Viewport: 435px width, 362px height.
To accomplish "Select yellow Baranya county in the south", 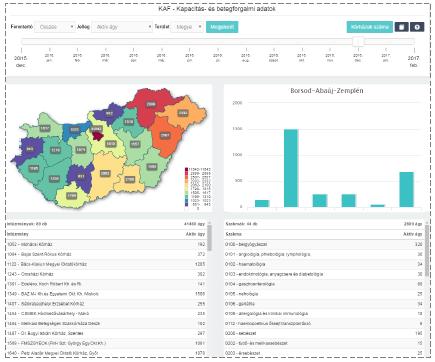I will pyautogui.click(x=71, y=196).
